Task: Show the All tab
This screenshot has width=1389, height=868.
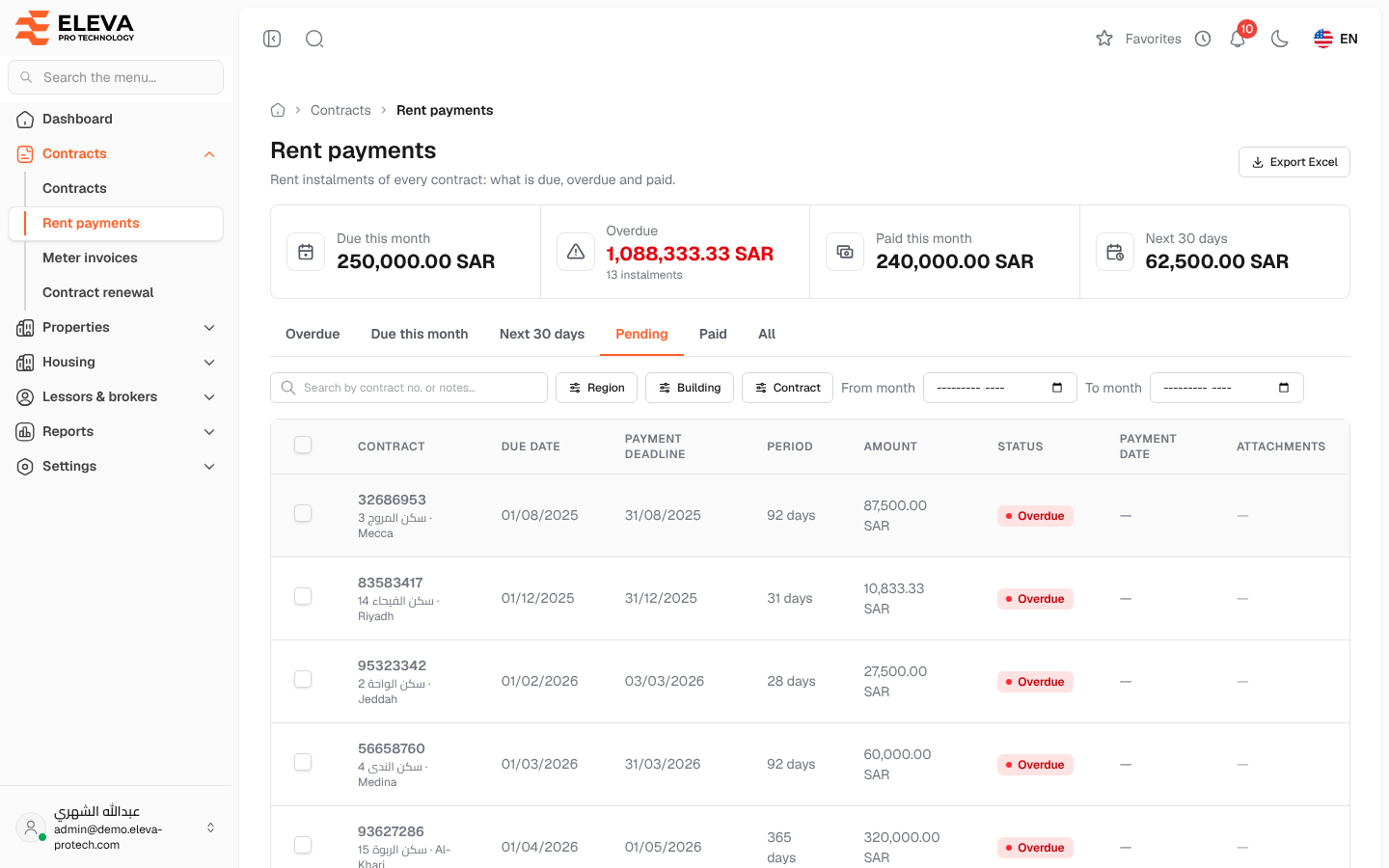Action: pyautogui.click(x=767, y=334)
